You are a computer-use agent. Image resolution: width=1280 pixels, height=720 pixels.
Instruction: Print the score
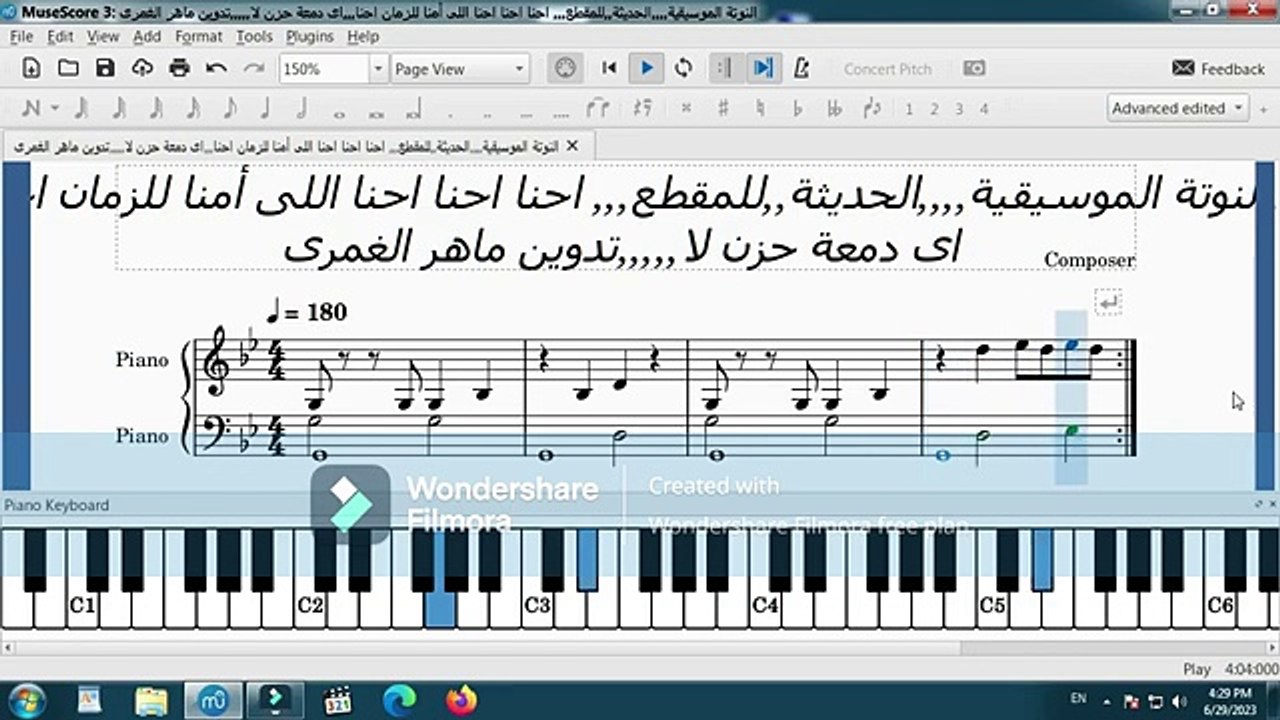pyautogui.click(x=179, y=68)
